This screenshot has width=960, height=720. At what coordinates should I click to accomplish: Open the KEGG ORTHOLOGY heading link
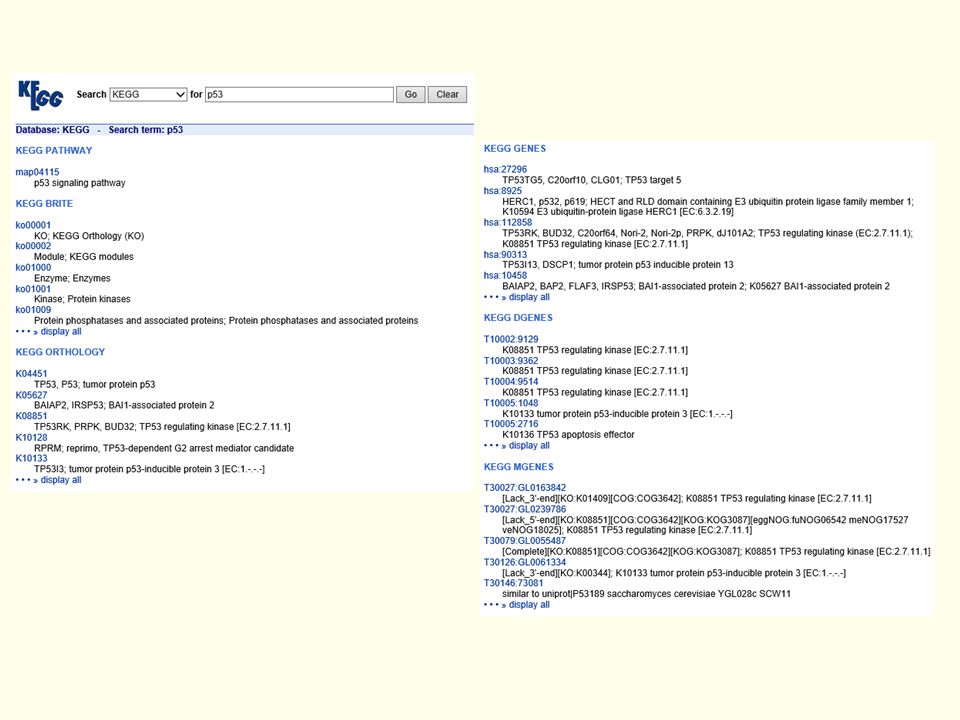[60, 352]
